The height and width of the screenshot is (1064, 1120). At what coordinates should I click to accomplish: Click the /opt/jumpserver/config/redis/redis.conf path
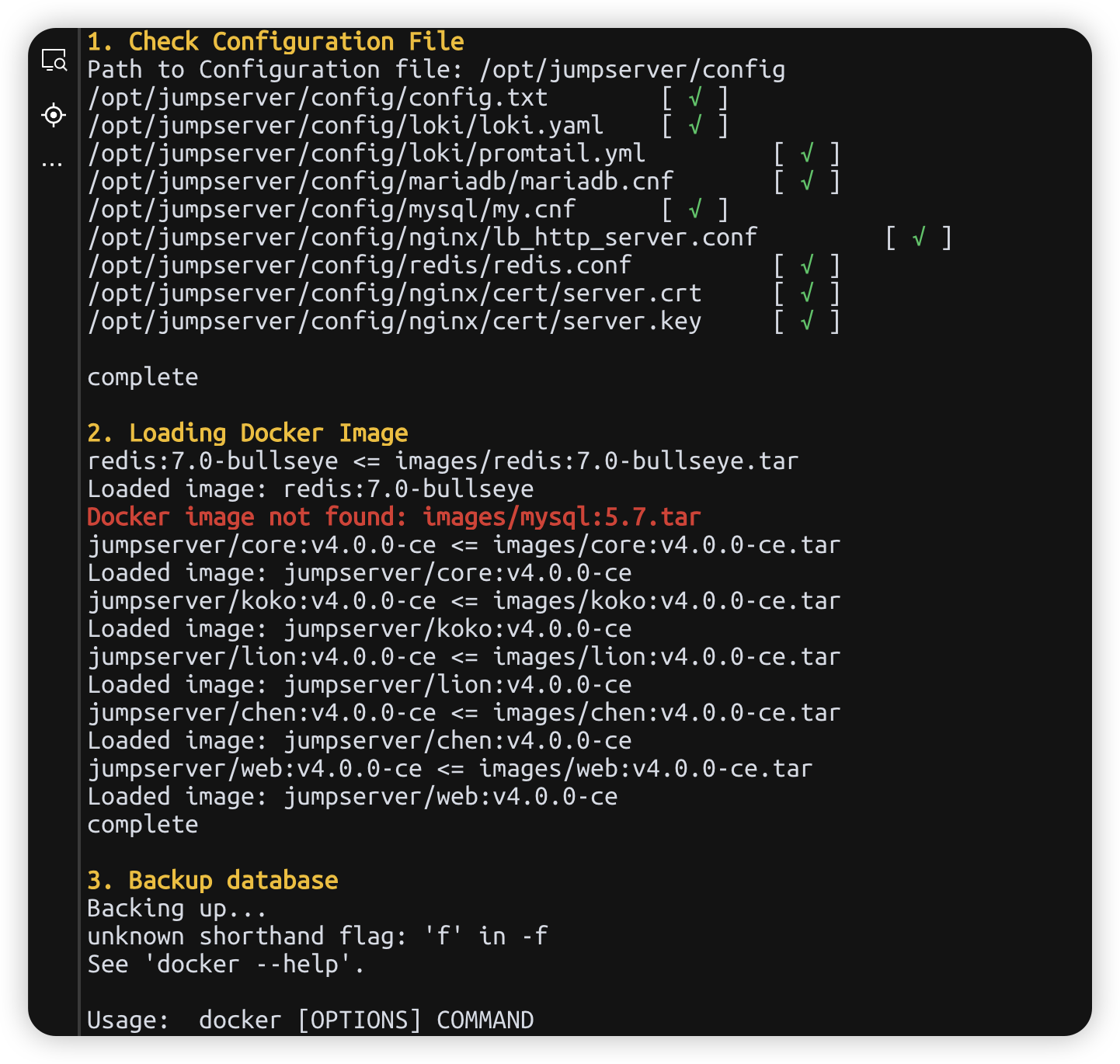360,265
